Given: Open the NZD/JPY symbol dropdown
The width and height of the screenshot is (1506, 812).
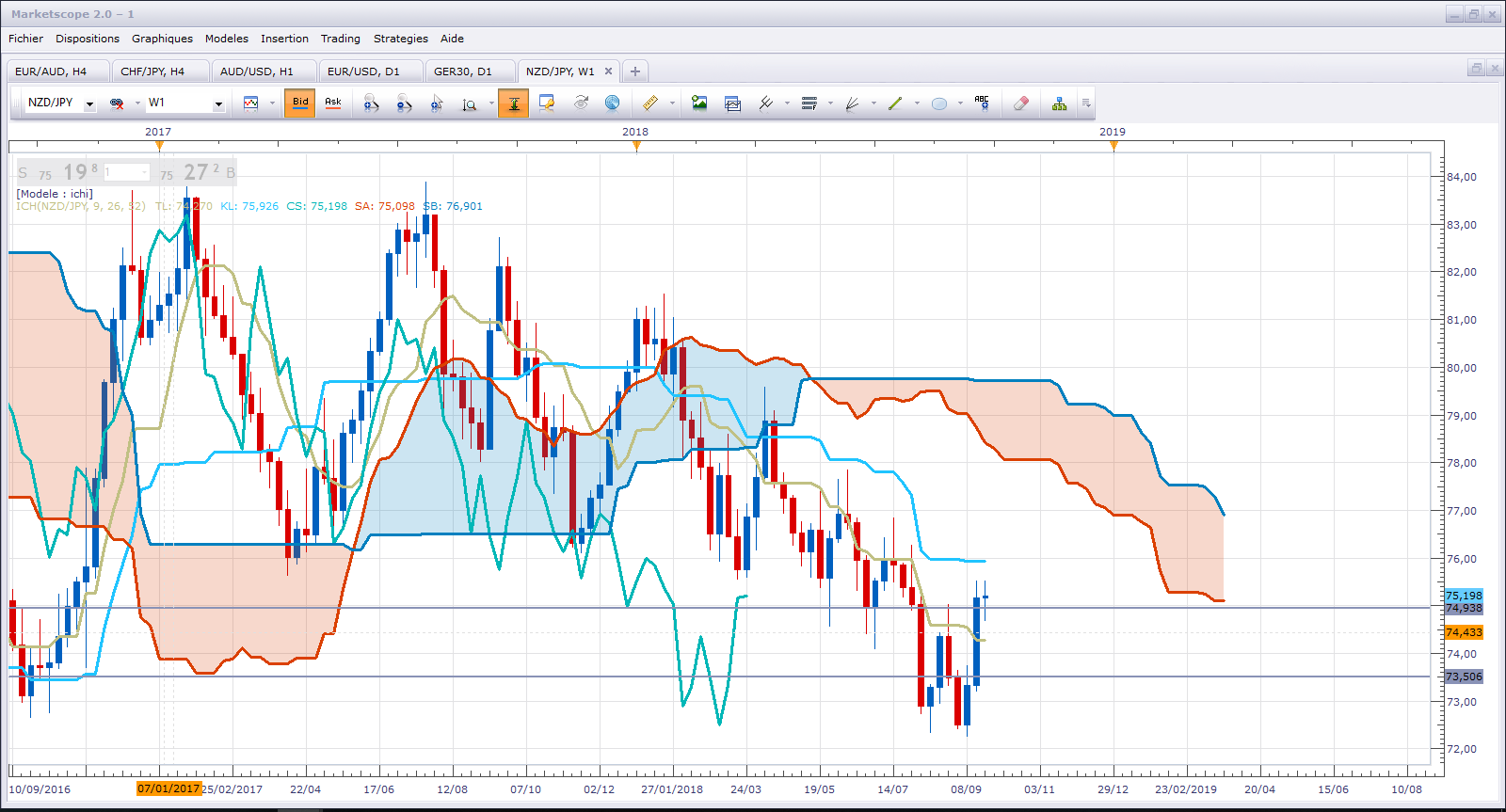Looking at the screenshot, I should (89, 103).
